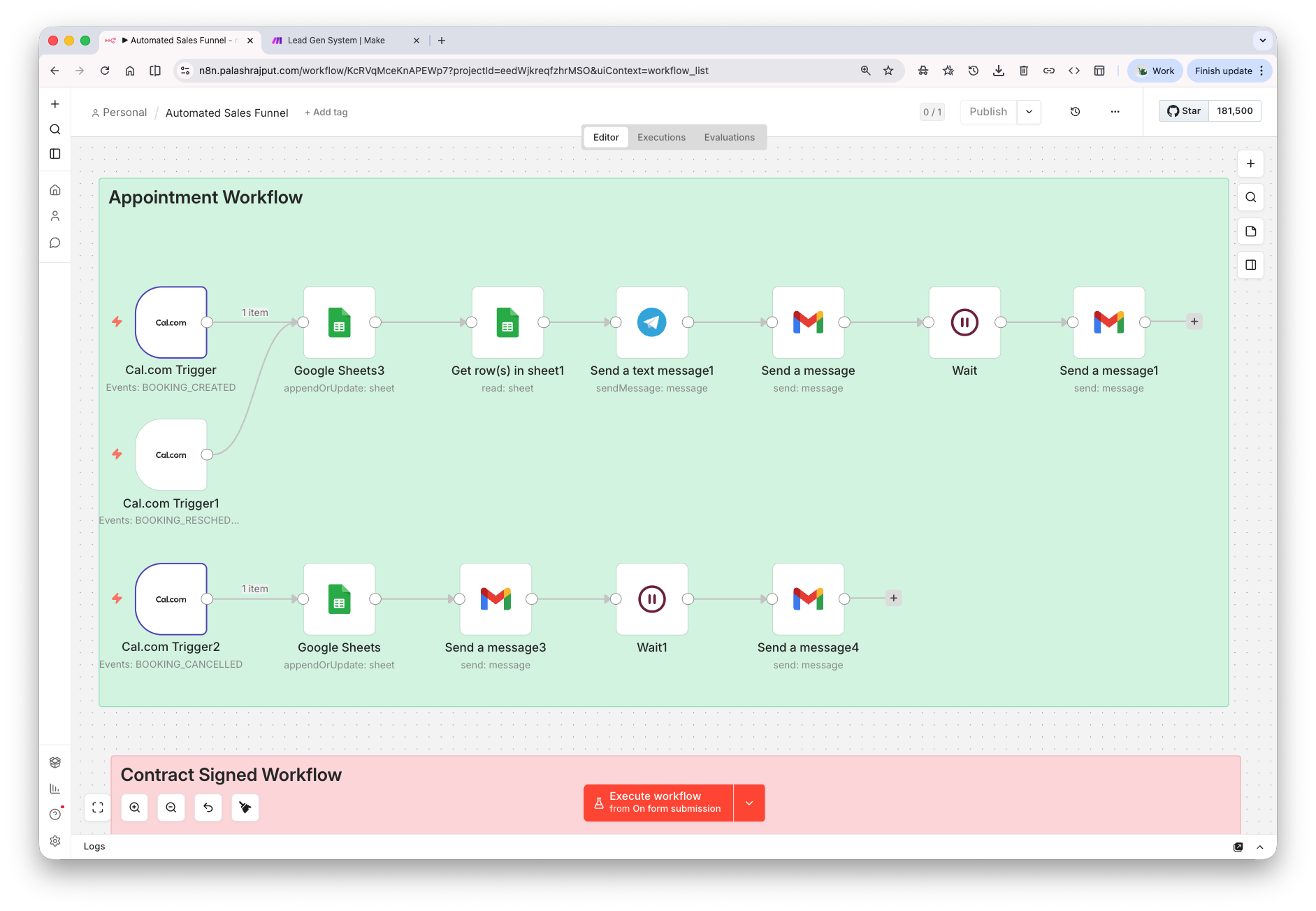Open the node panel with the top-right plus
Image resolution: width=1316 pixels, height=911 pixels.
pos(1250,164)
